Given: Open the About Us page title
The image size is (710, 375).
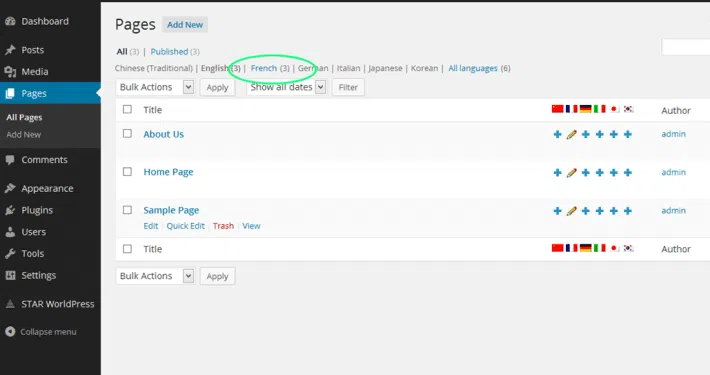Looking at the screenshot, I should [x=163, y=134].
